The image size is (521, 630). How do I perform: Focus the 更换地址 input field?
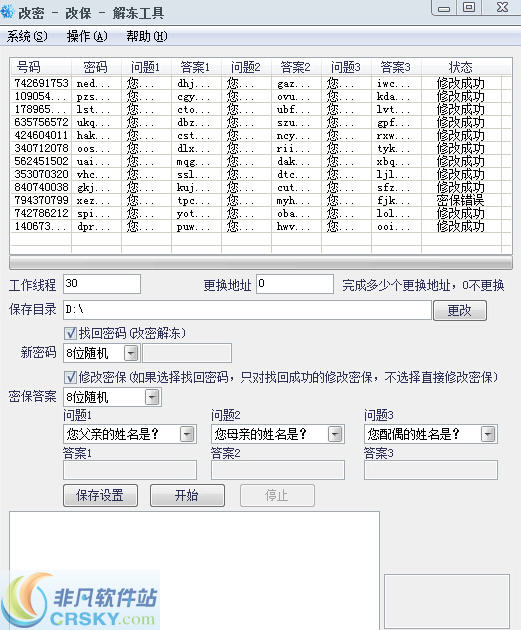[295, 284]
